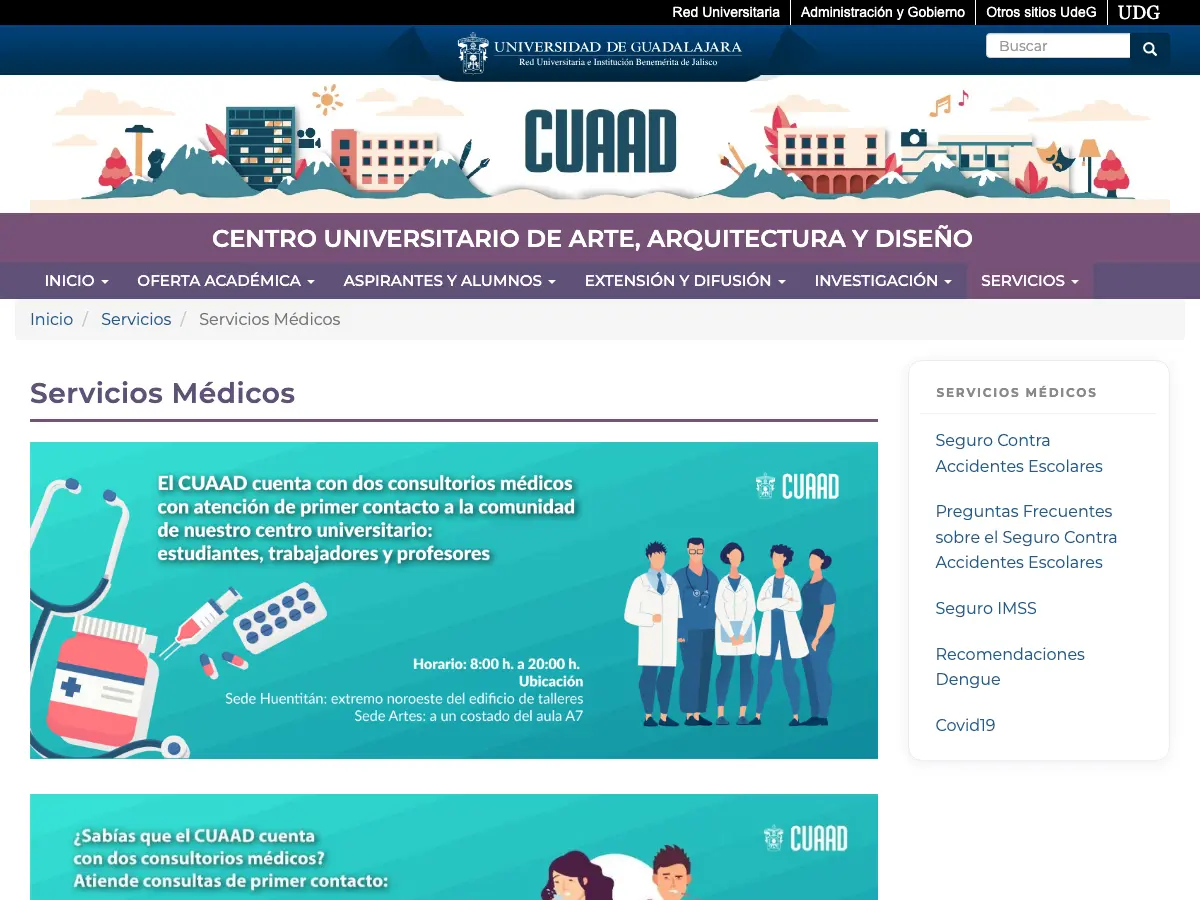Open Seguro Contra Accidentes Escolares sidebar link
The image size is (1200, 900).
1019,453
